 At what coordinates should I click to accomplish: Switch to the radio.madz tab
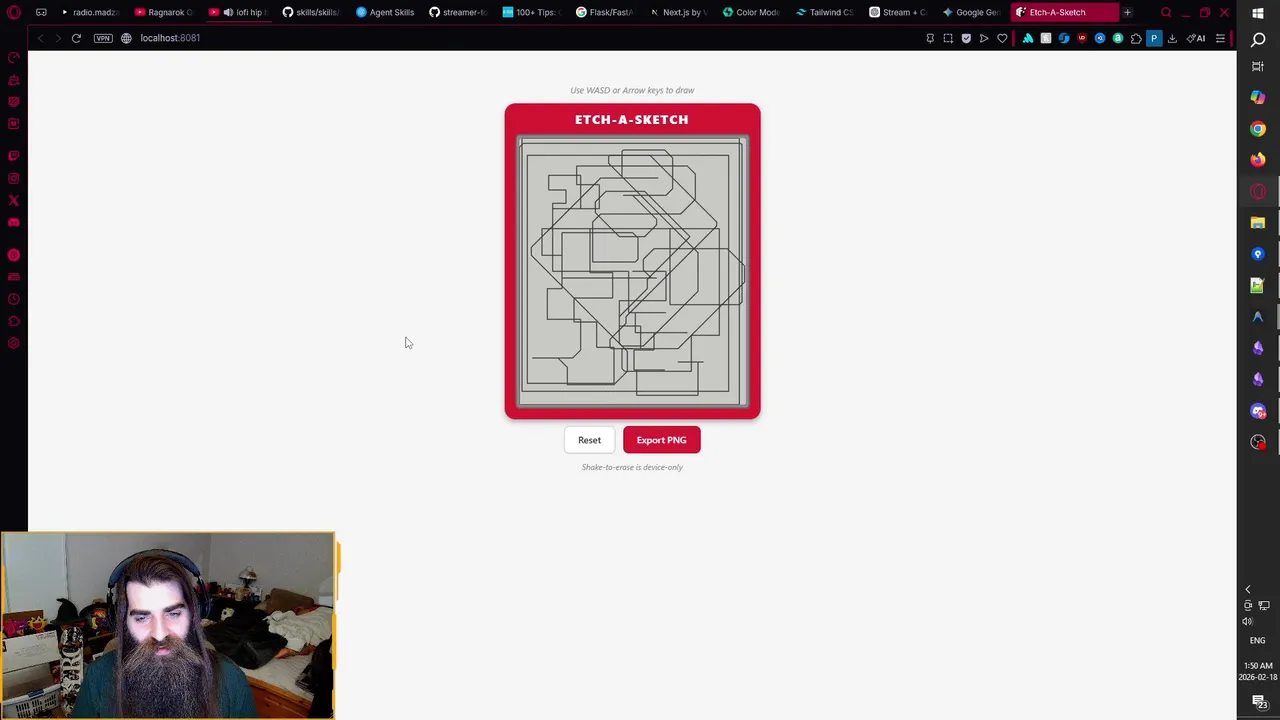(90, 12)
